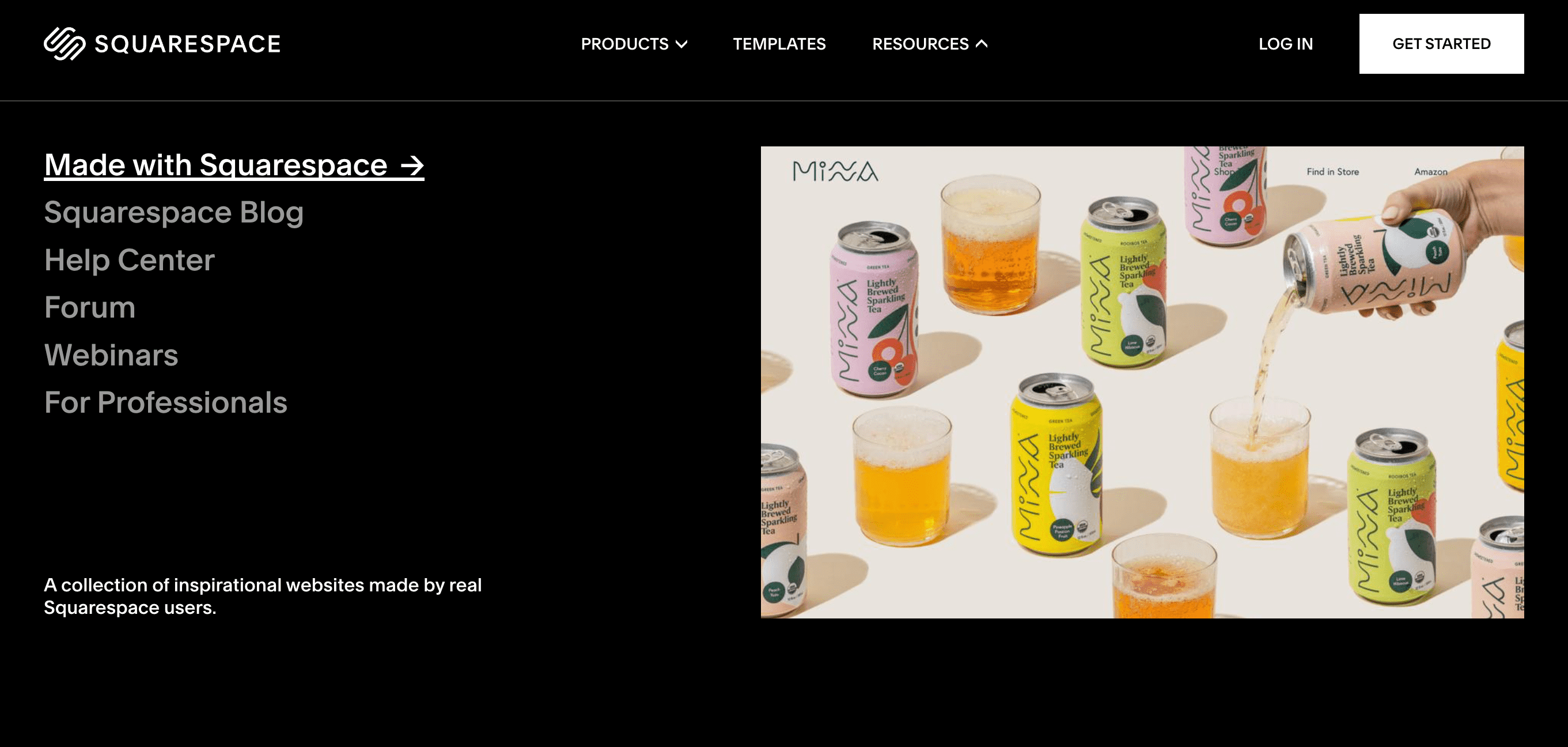Click the Squarespace logo icon
The image size is (1568, 747).
(x=65, y=43)
